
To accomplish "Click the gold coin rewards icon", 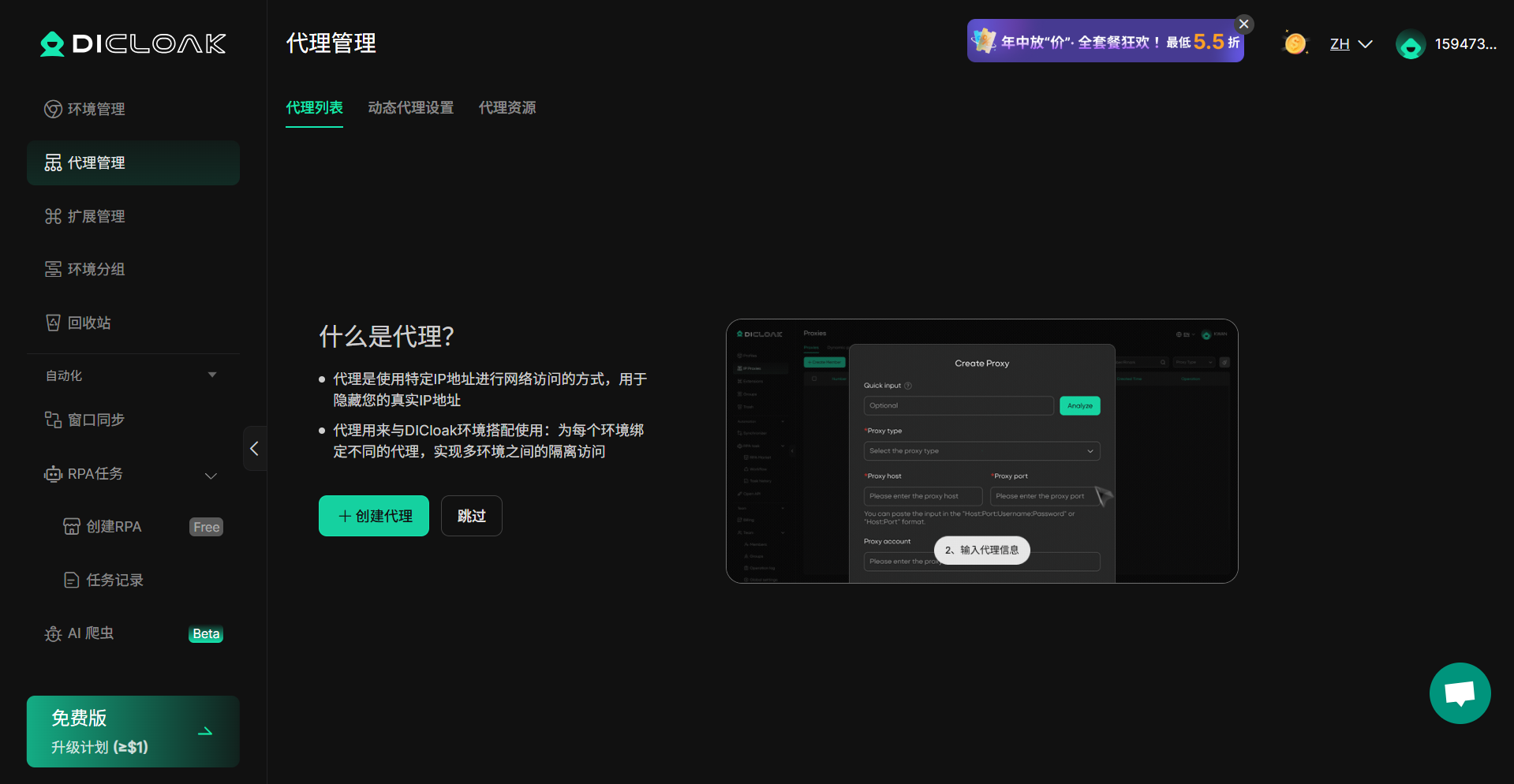I will coord(1295,43).
